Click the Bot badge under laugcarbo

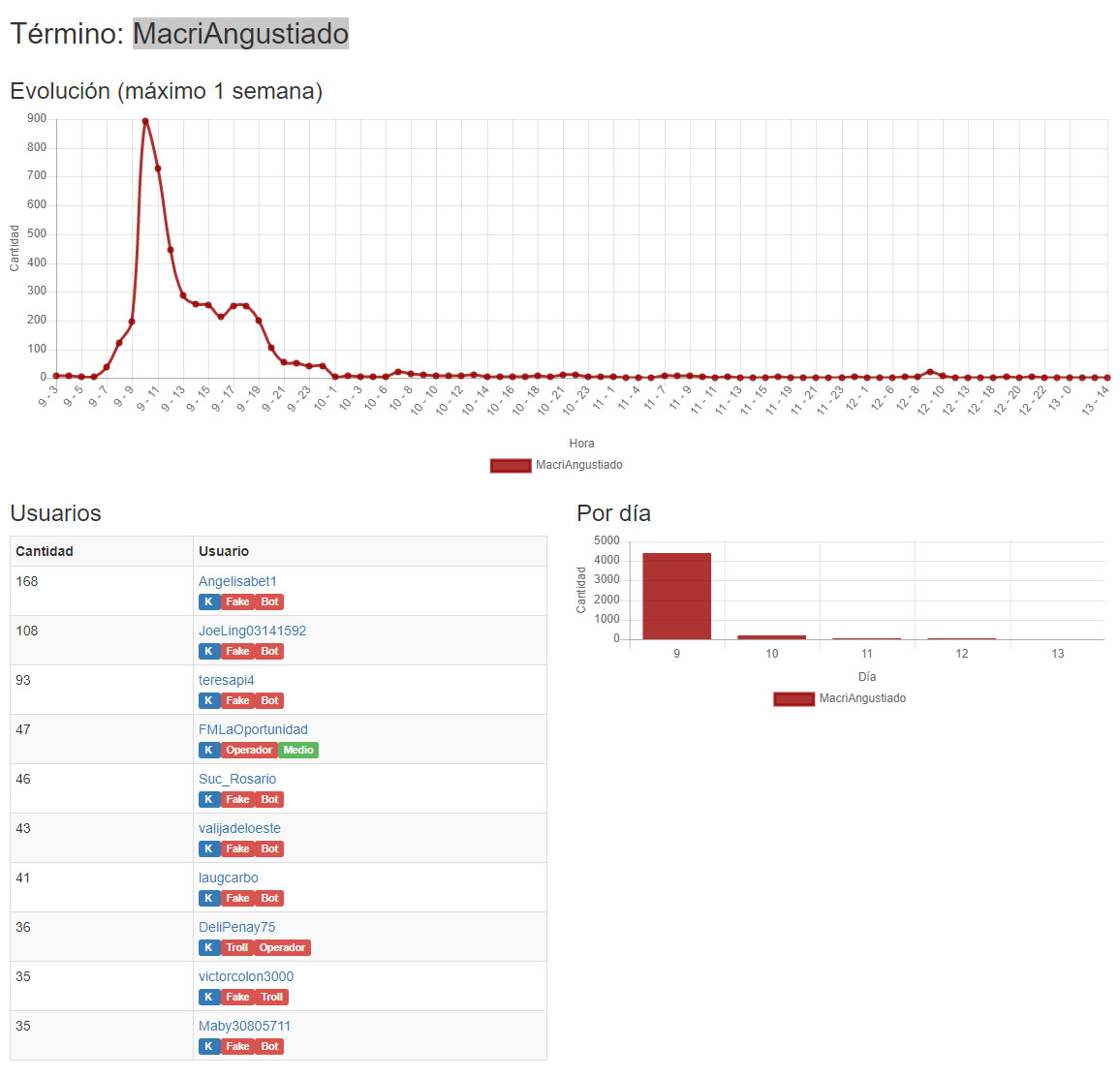pyautogui.click(x=269, y=898)
